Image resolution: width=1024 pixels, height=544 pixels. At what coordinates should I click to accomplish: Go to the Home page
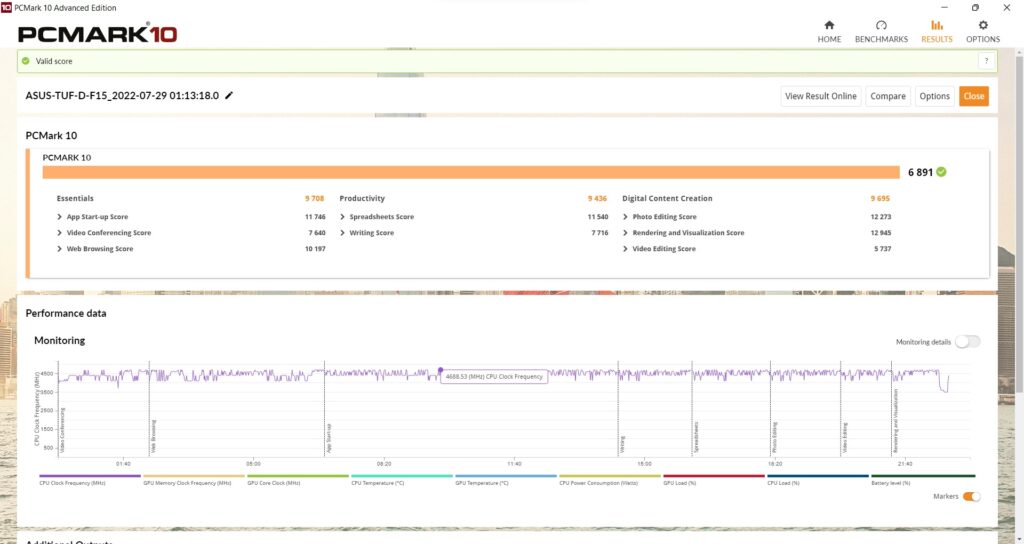click(829, 31)
